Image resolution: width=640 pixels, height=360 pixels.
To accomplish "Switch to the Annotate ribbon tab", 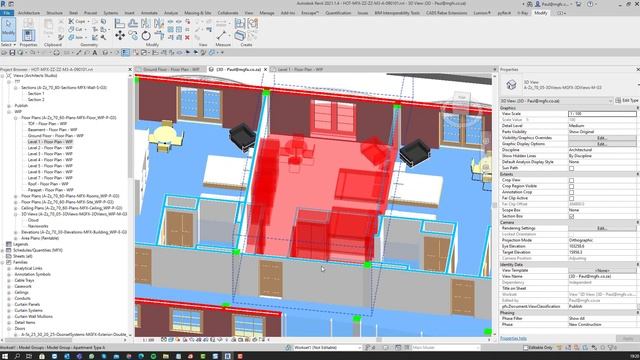I will click(x=149, y=13).
